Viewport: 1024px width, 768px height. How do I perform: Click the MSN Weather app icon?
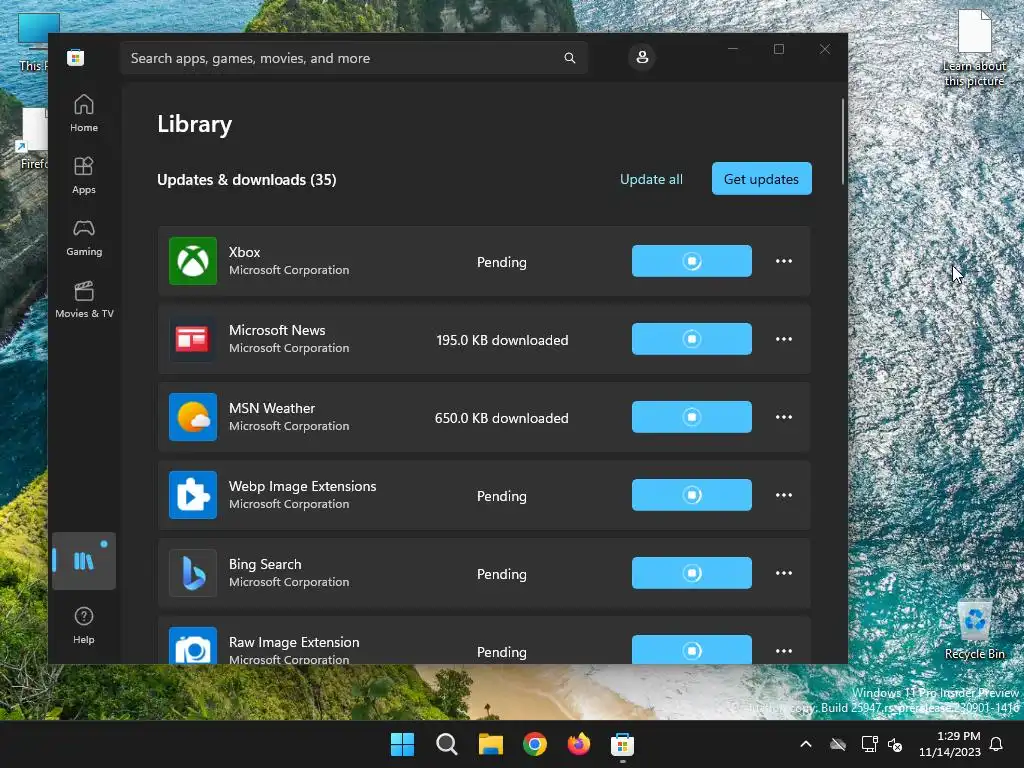(193, 417)
